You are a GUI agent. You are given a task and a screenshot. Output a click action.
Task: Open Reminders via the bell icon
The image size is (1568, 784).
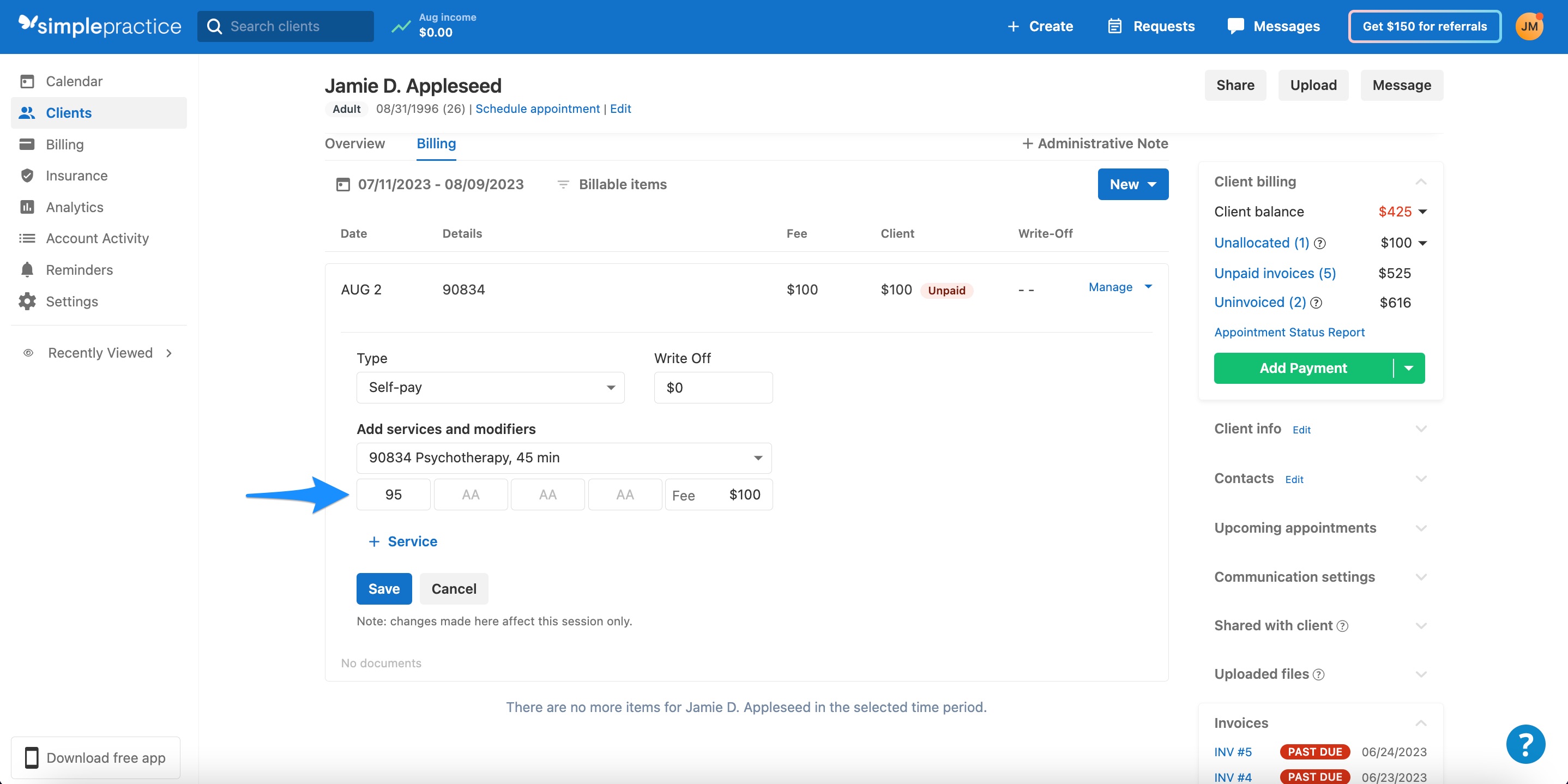[28, 270]
